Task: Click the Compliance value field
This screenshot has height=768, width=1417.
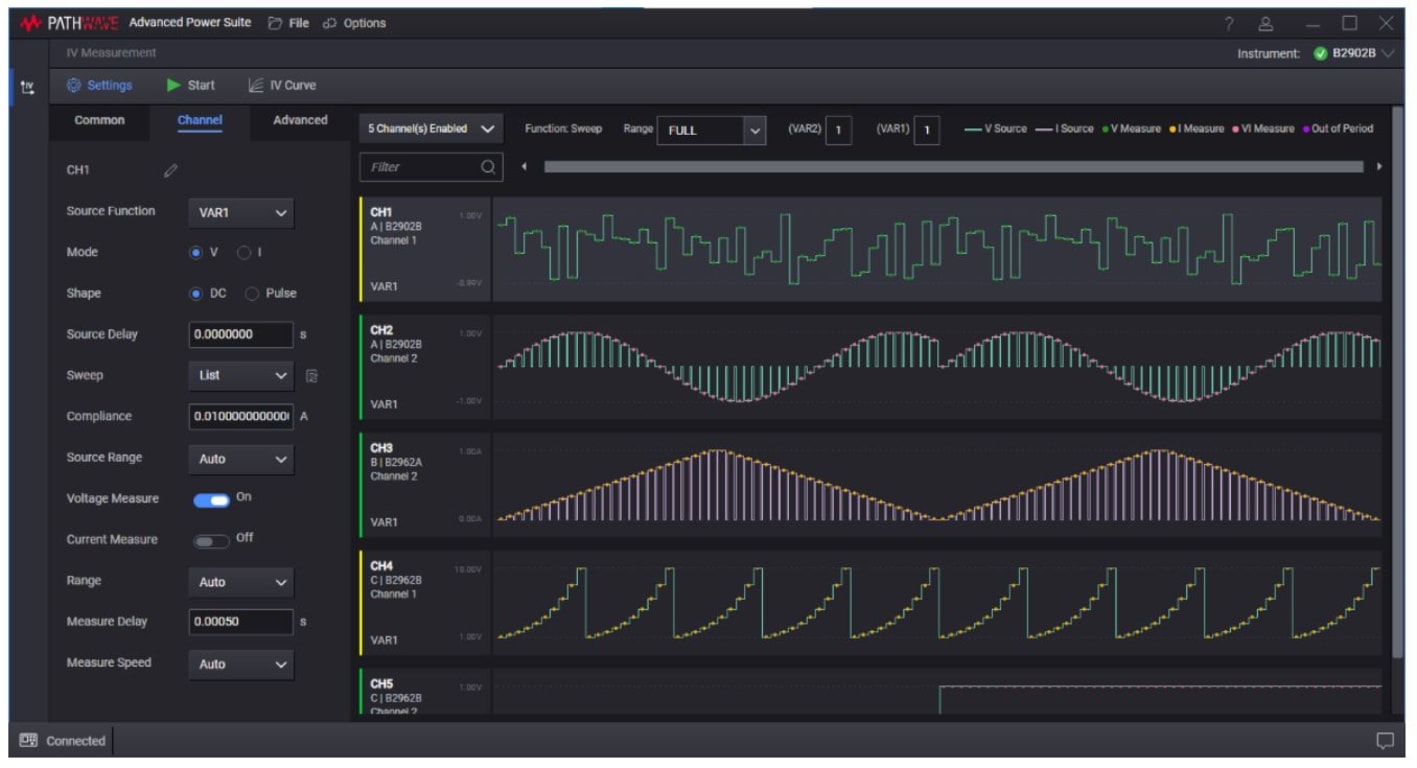Action: click(241, 417)
